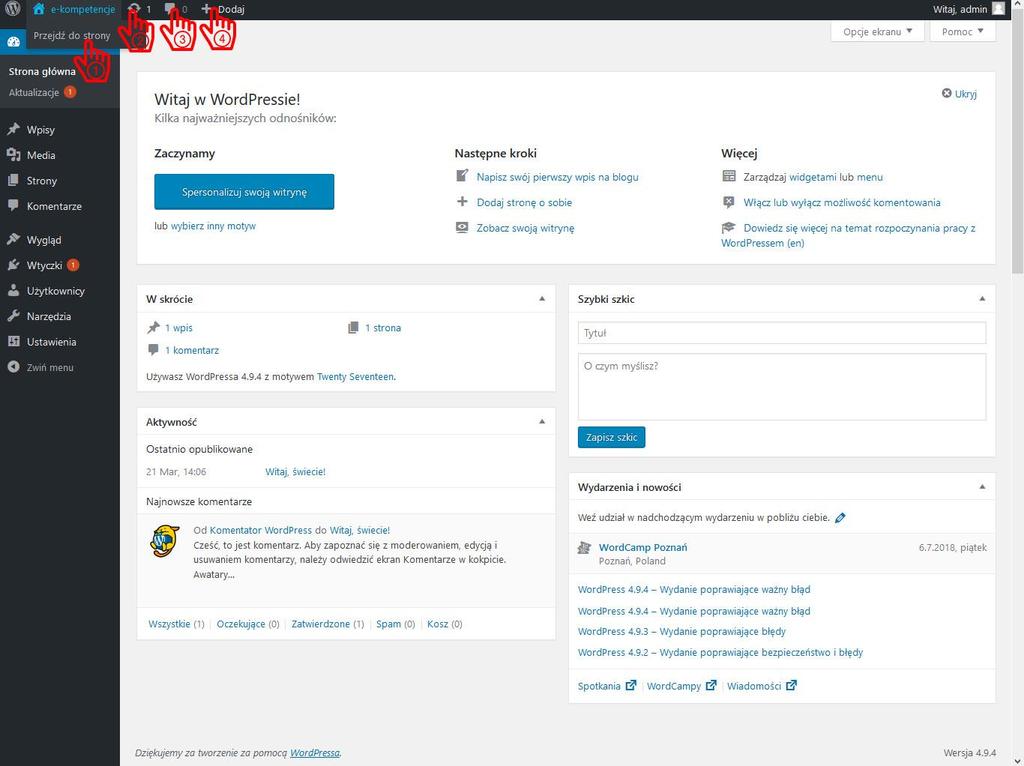This screenshot has height=766, width=1024.
Task: Collapse sidebar with Zwiń menu arrow icon
Action: (13, 367)
